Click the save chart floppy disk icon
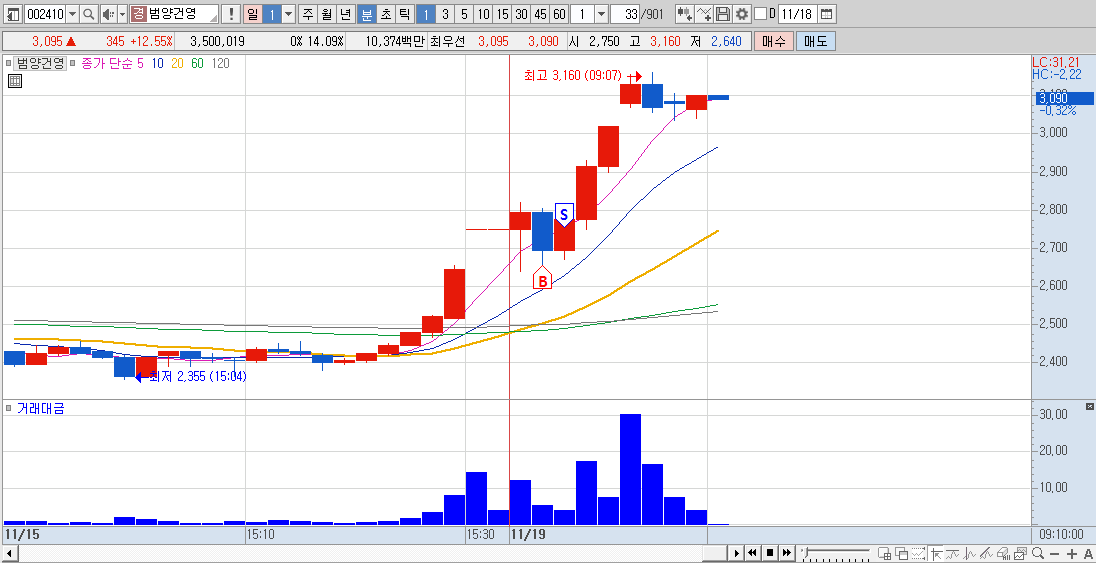Screen dimensions: 1096x563 coord(723,13)
